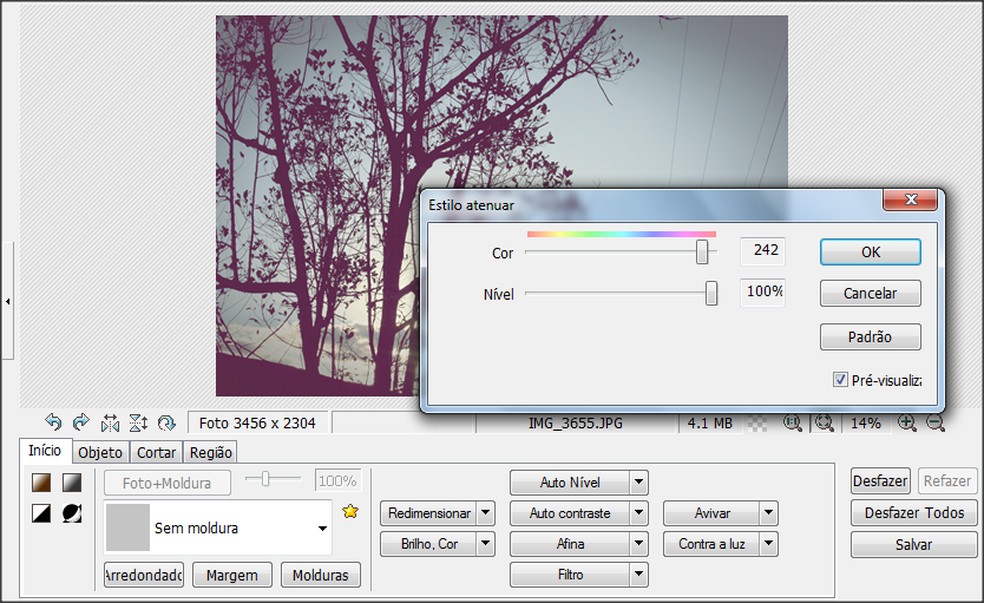Reset values with the Padrão button

click(870, 337)
